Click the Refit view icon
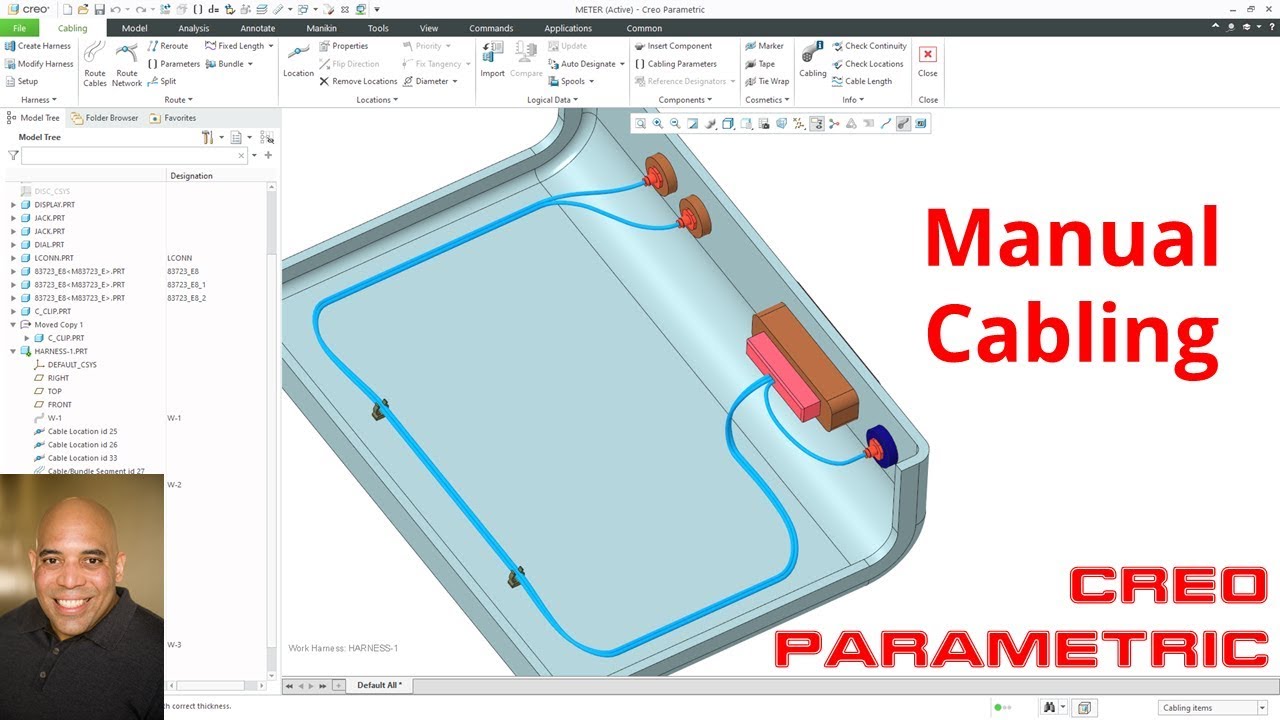This screenshot has width=1280, height=720. 640,124
